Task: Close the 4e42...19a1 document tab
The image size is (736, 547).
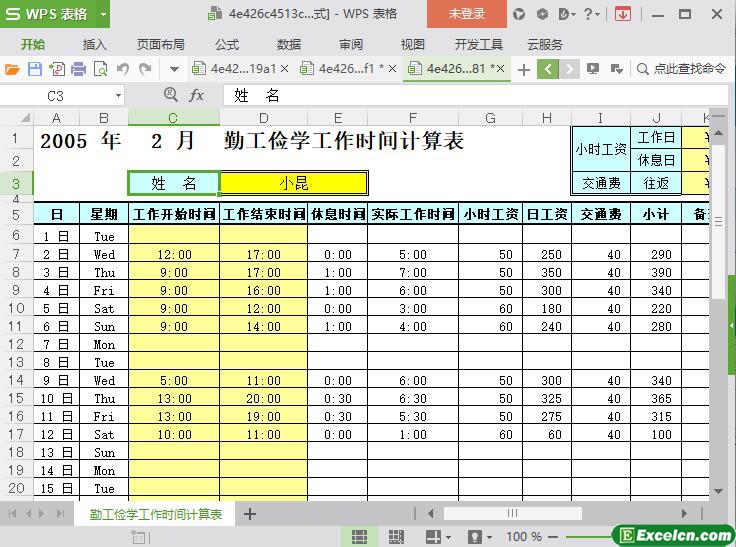Action: (284, 69)
